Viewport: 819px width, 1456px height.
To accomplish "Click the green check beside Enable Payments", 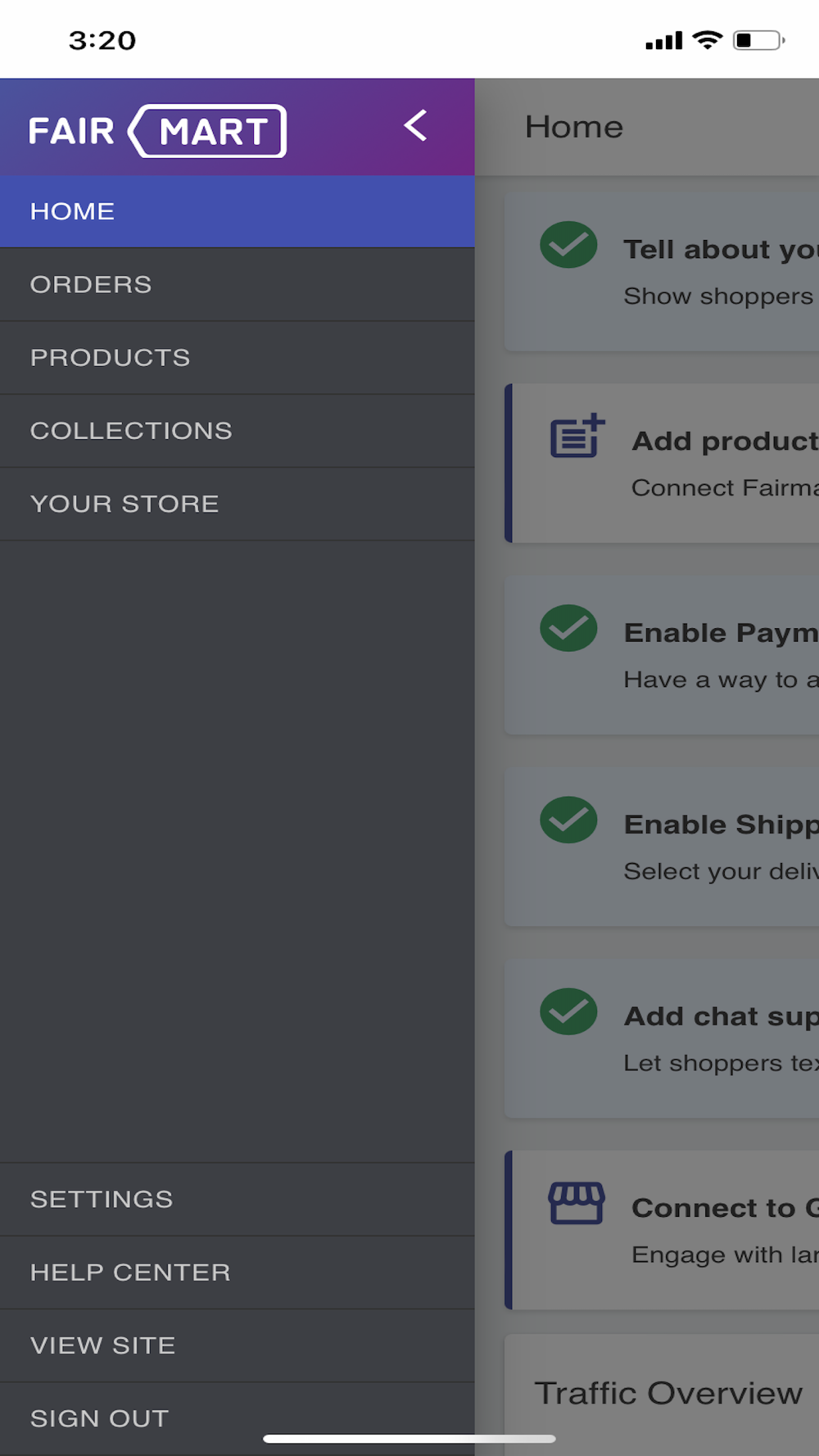I will pos(568,628).
